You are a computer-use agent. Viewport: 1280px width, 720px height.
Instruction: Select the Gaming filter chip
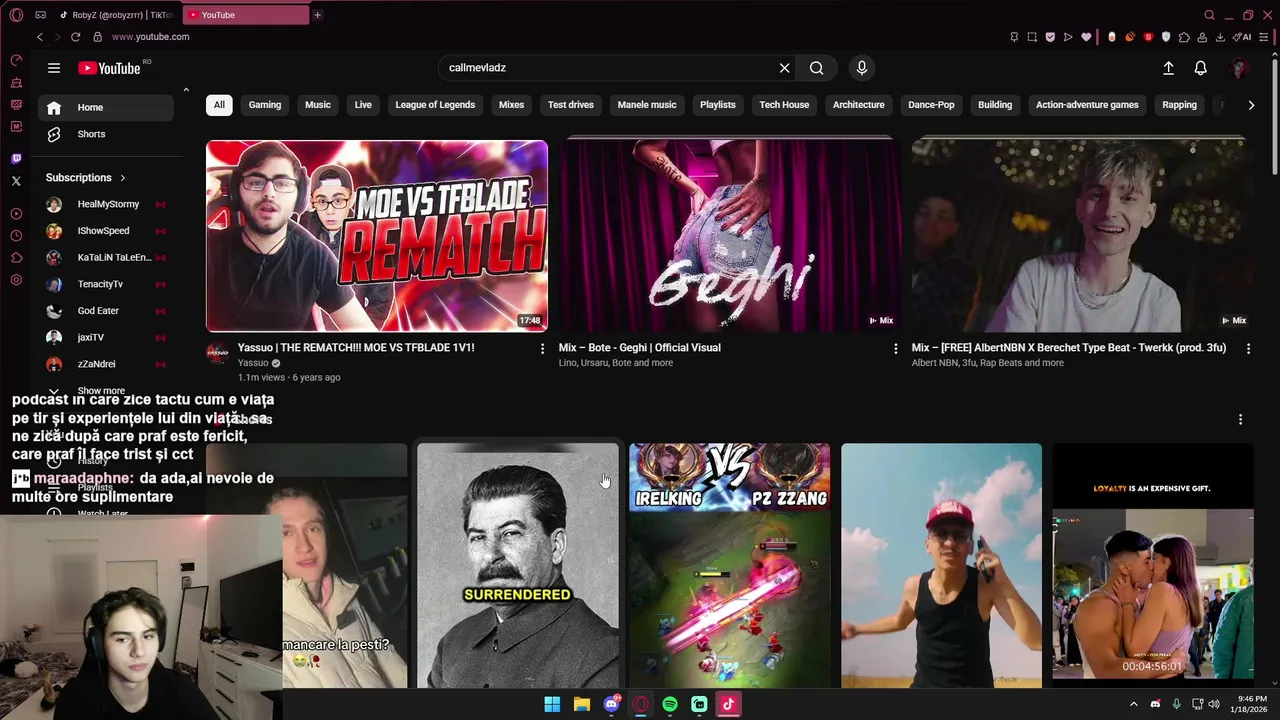pos(265,105)
